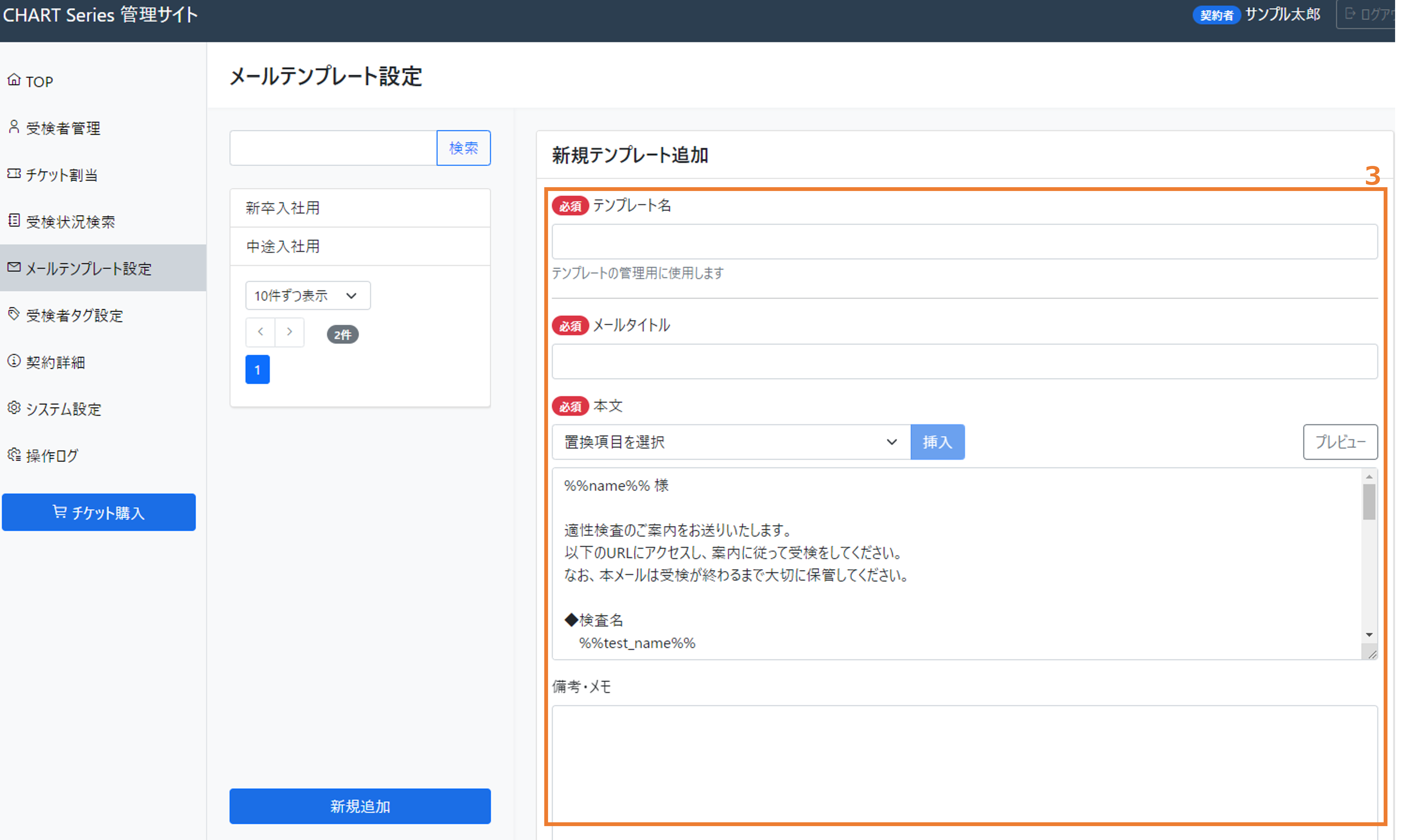The width and height of the screenshot is (1406, 840).
Task: Select the 中途入社用 template
Action: pos(360,247)
